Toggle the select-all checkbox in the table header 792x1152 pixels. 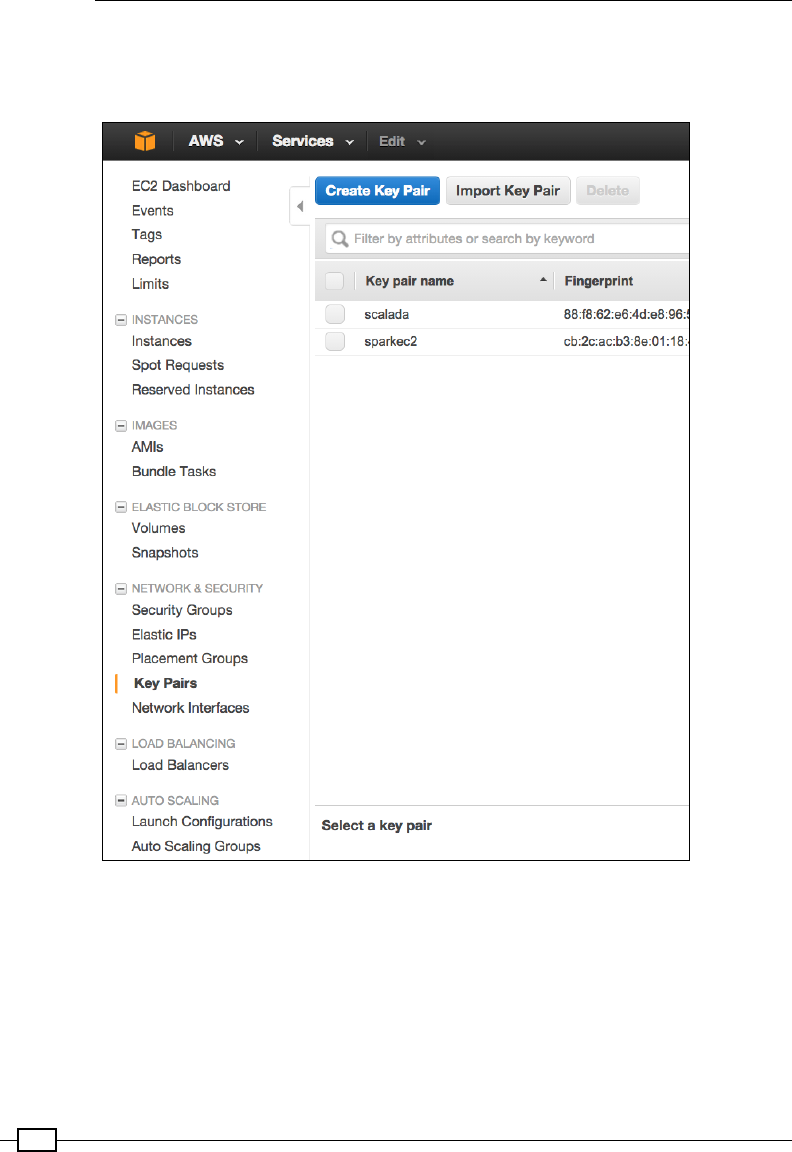click(x=334, y=281)
